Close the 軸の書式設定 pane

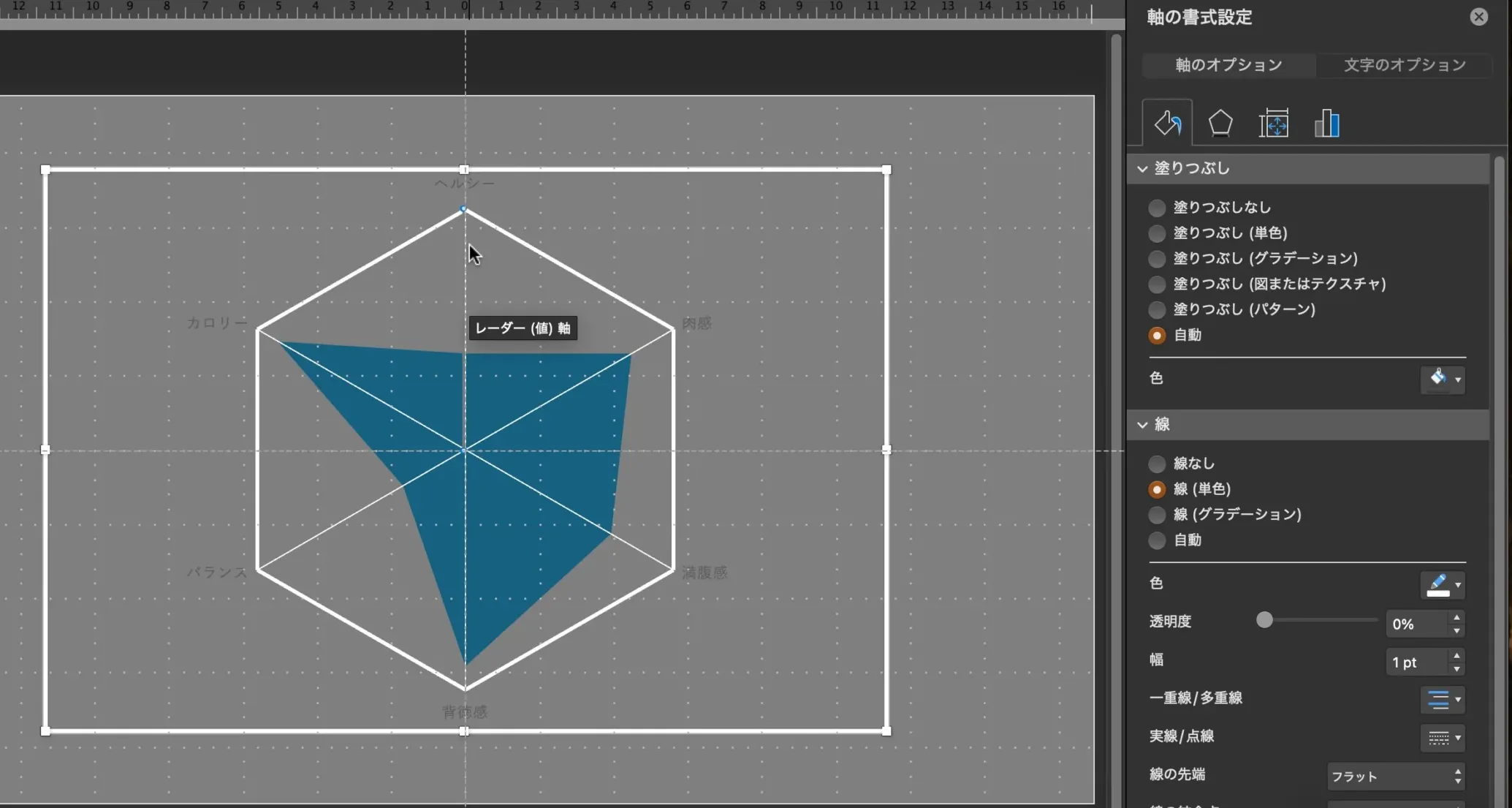pyautogui.click(x=1478, y=17)
